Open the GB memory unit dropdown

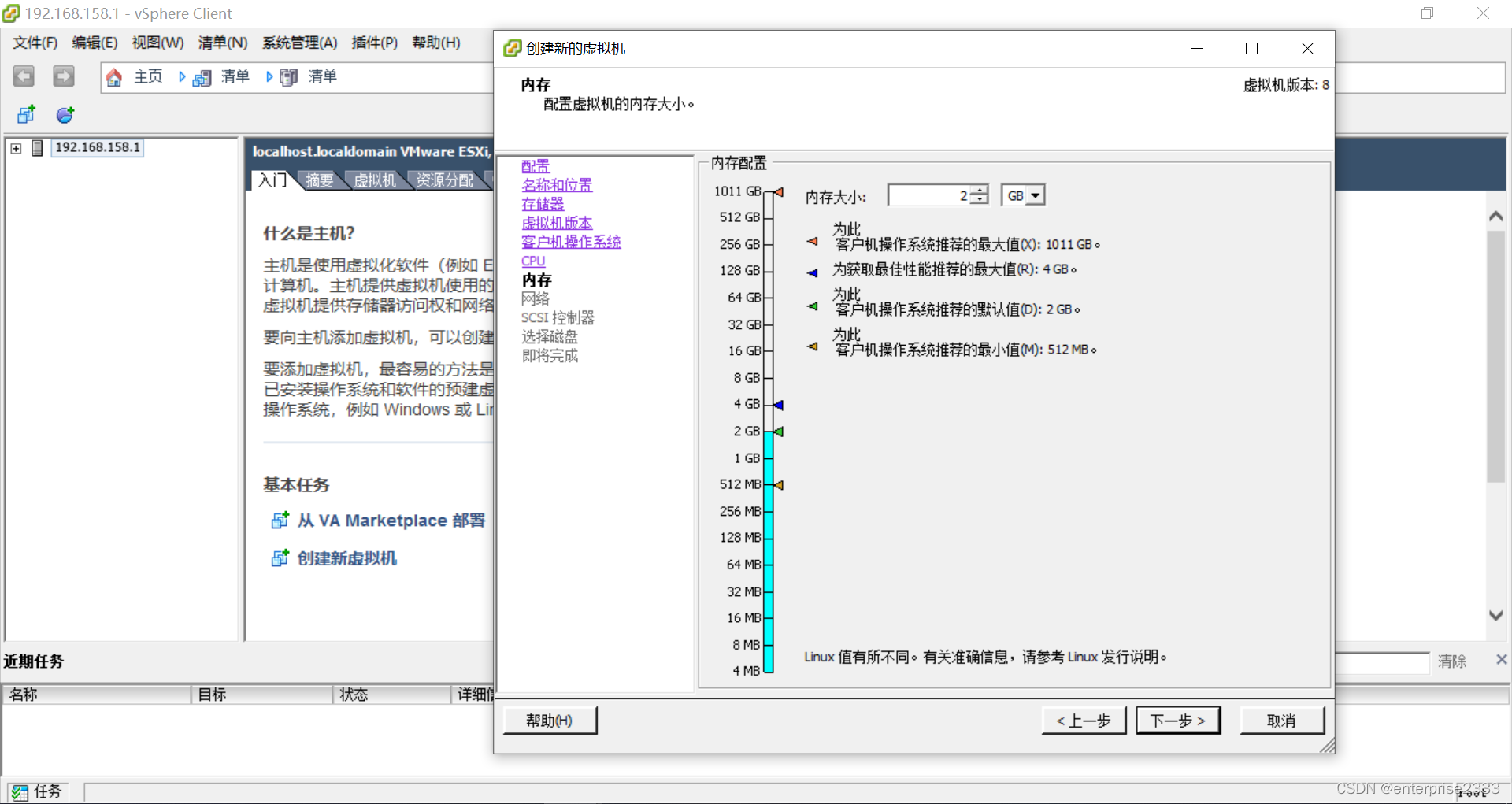pyautogui.click(x=1036, y=195)
